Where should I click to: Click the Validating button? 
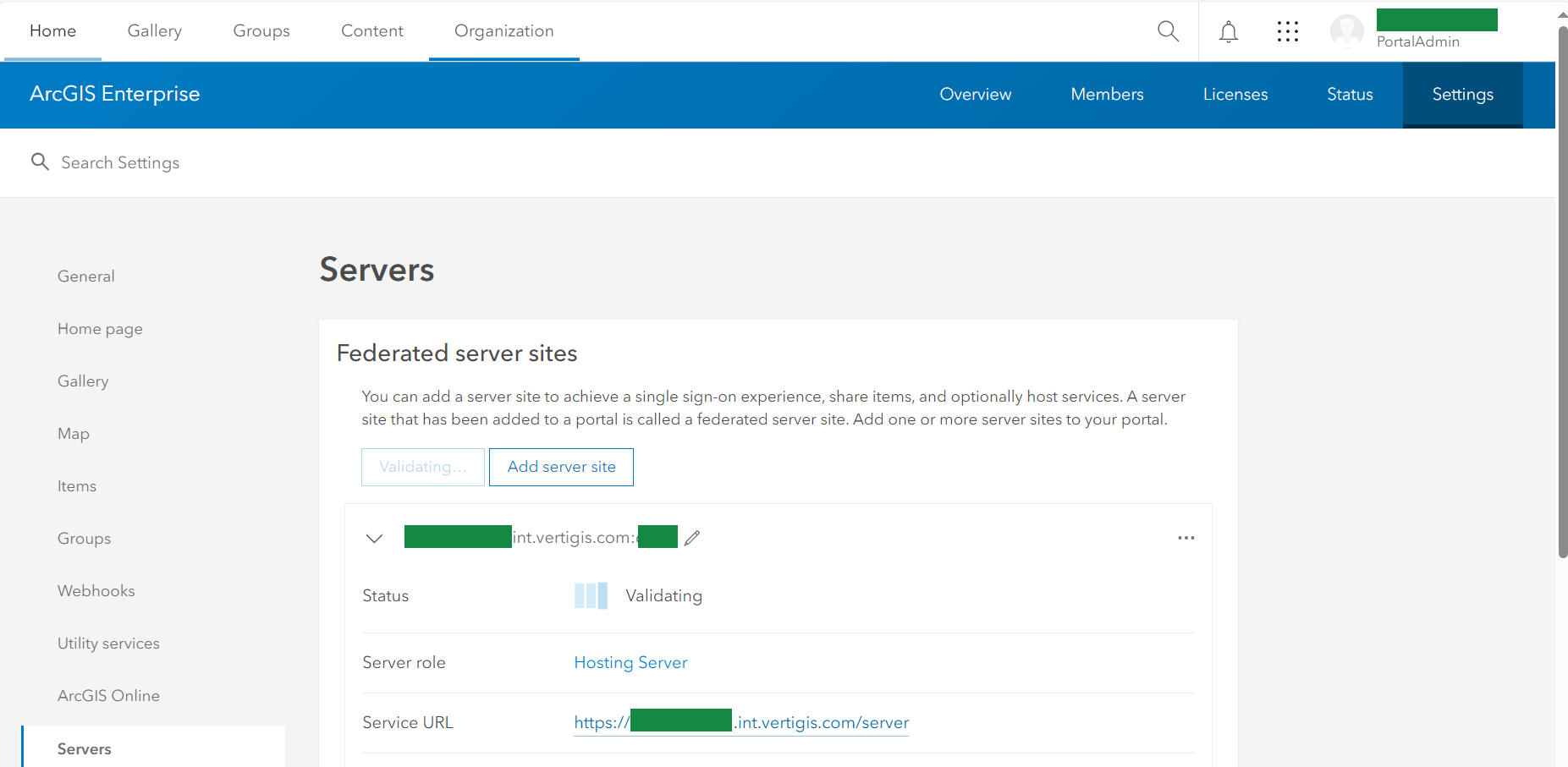pyautogui.click(x=423, y=467)
